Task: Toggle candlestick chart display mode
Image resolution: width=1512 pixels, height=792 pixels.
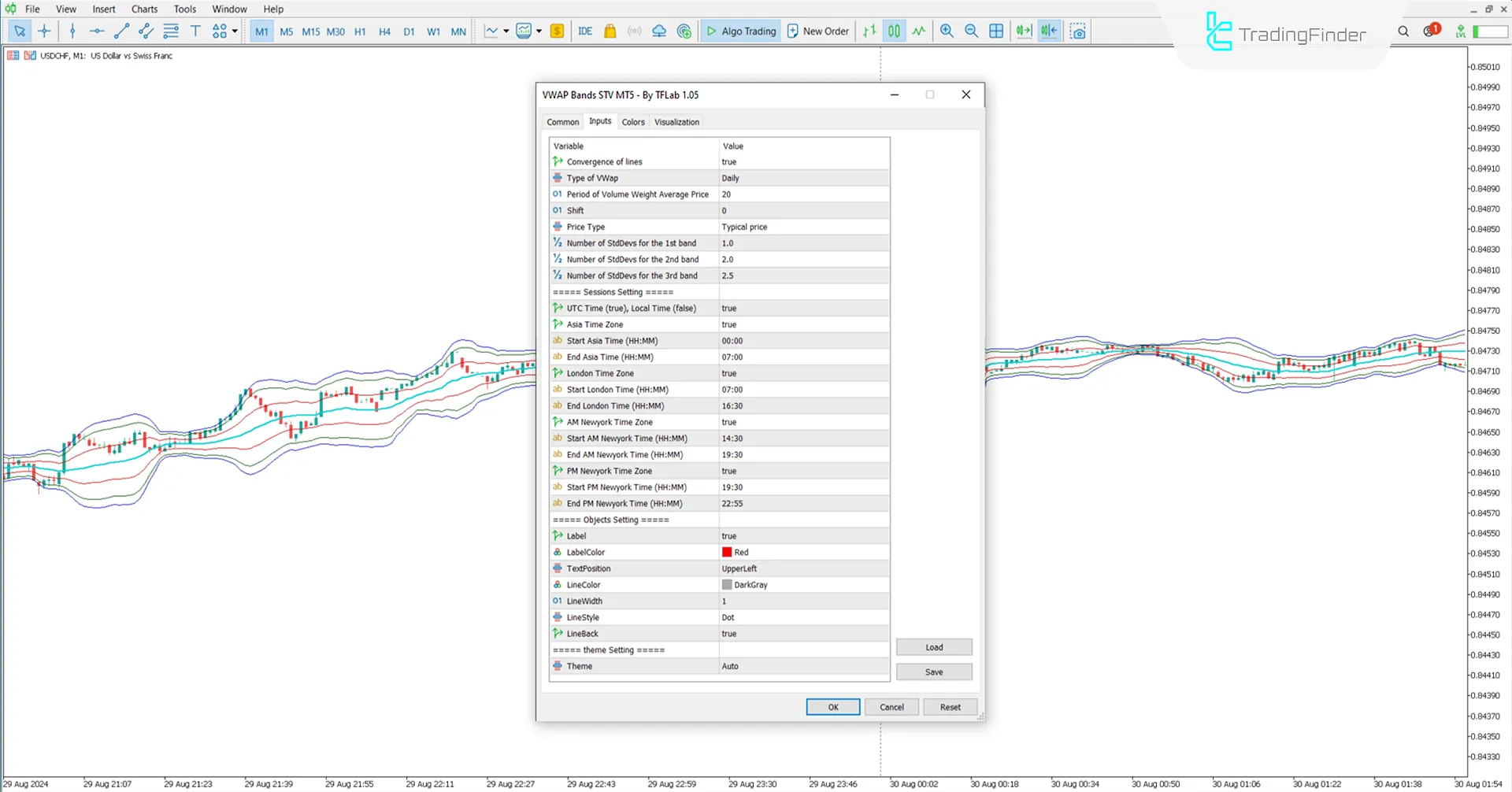Action: [894, 31]
